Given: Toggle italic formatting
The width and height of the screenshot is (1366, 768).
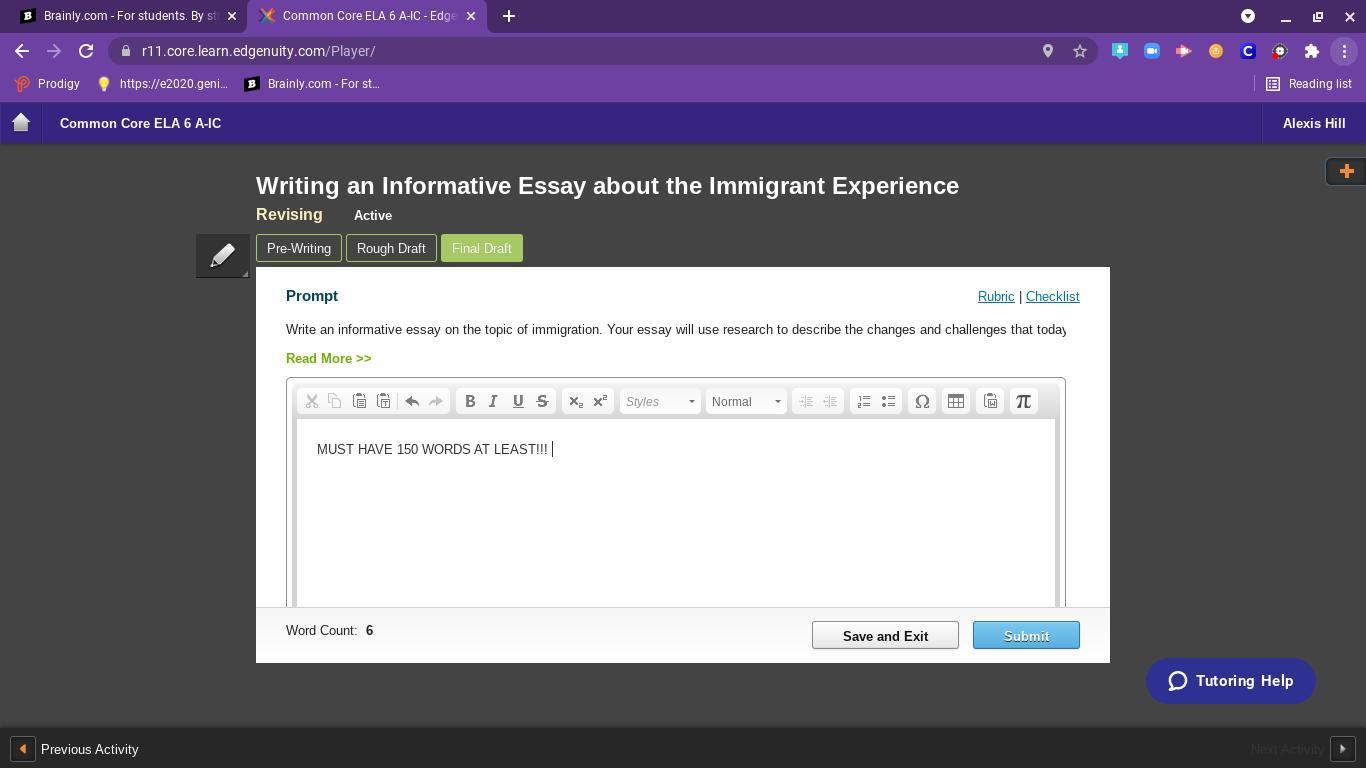Looking at the screenshot, I should point(493,401).
